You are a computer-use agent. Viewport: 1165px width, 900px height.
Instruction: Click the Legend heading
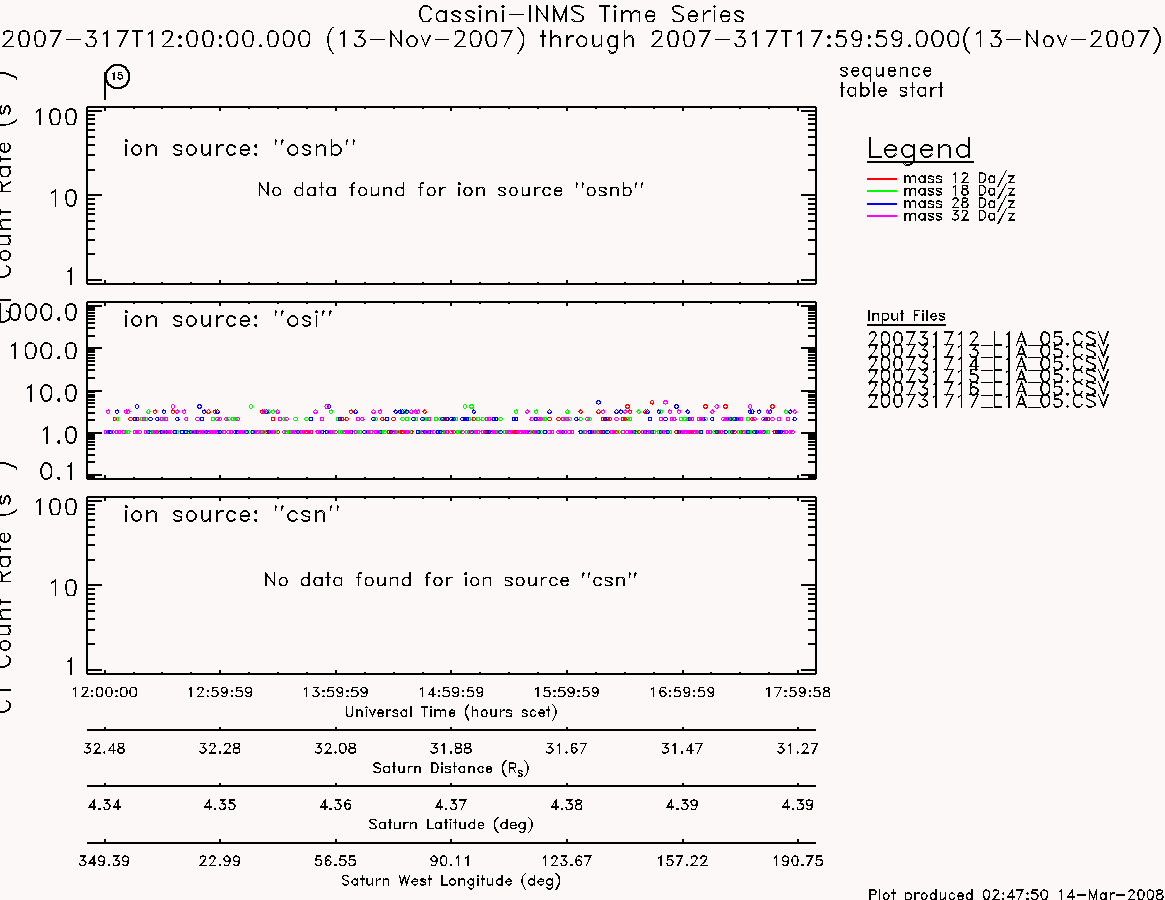tap(920, 149)
